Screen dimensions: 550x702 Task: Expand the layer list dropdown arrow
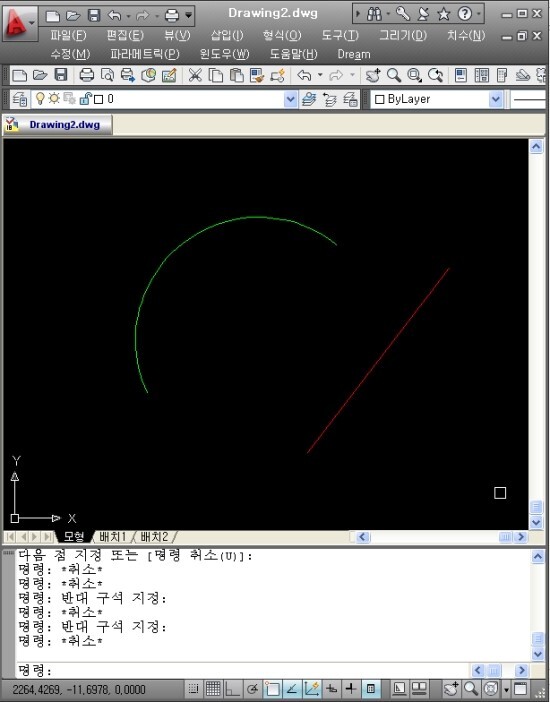(x=290, y=99)
